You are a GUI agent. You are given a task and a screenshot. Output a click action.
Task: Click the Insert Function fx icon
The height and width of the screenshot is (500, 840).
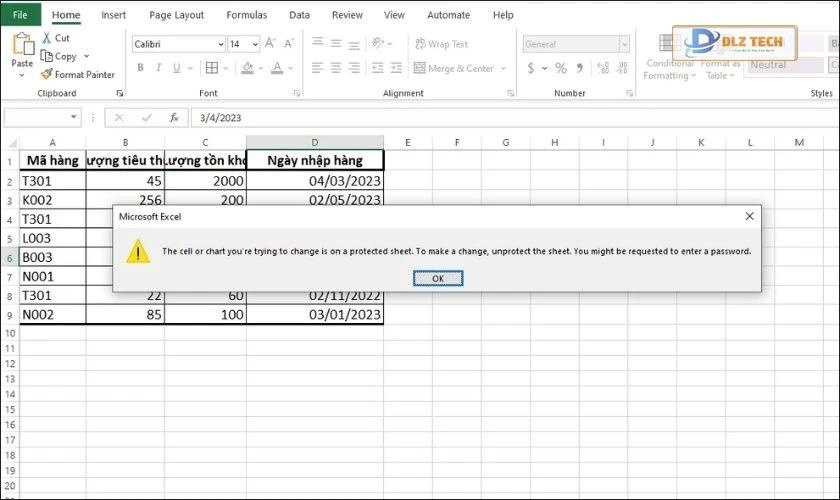[x=173, y=117]
